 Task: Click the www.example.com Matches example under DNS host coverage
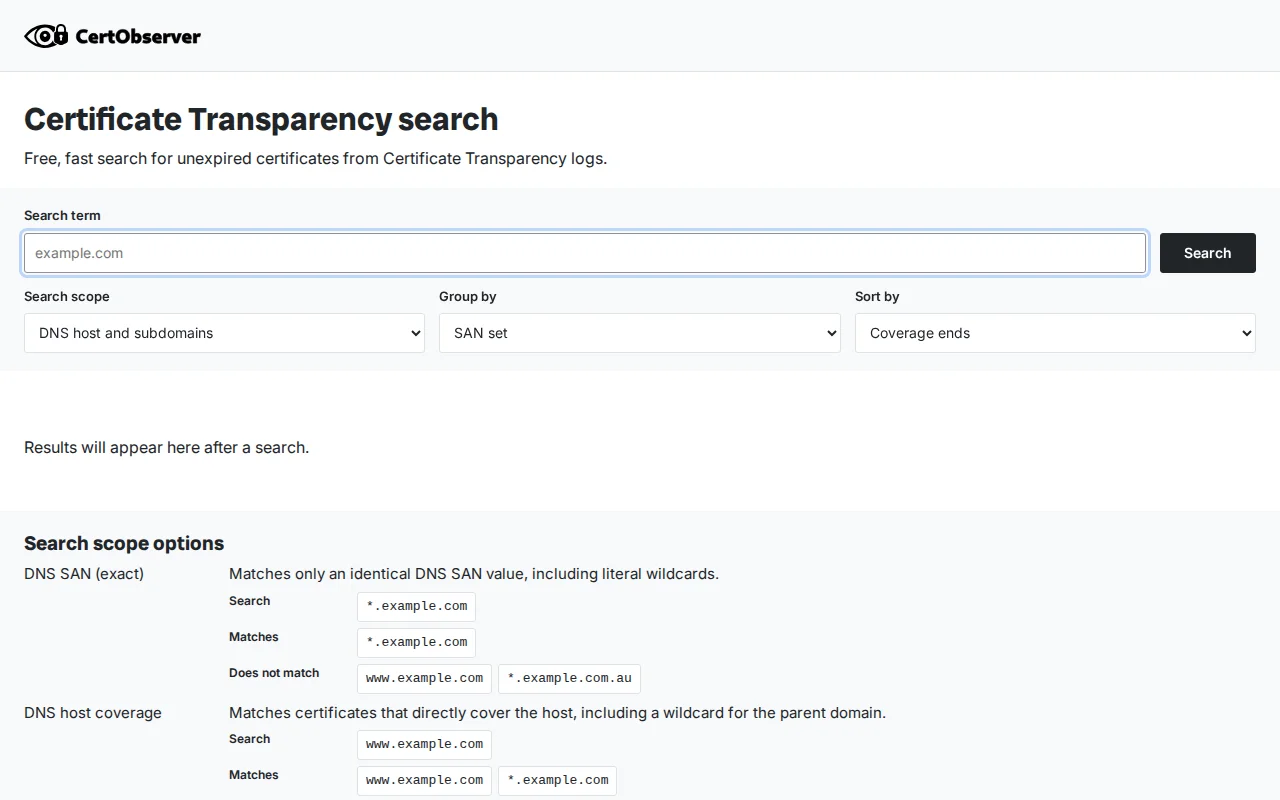click(424, 780)
